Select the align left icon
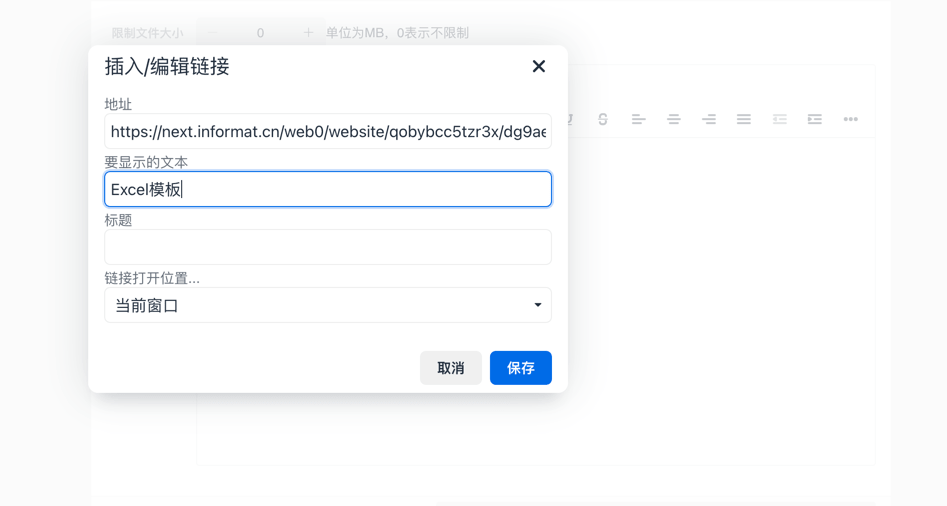The height and width of the screenshot is (506, 947). click(638, 119)
